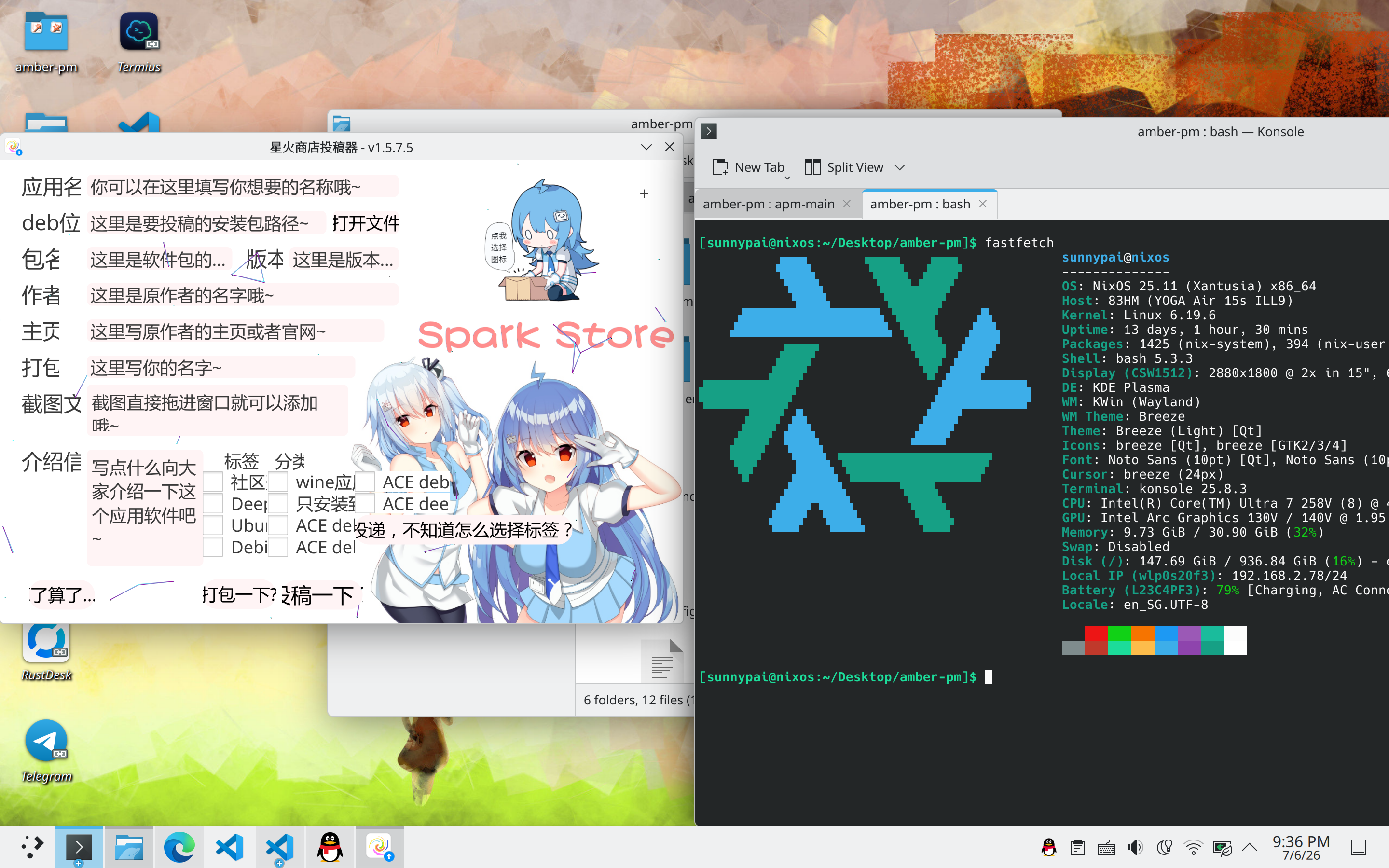The height and width of the screenshot is (868, 1389).
Task: Open Dolphin file manager from taskbar
Action: coord(129,847)
